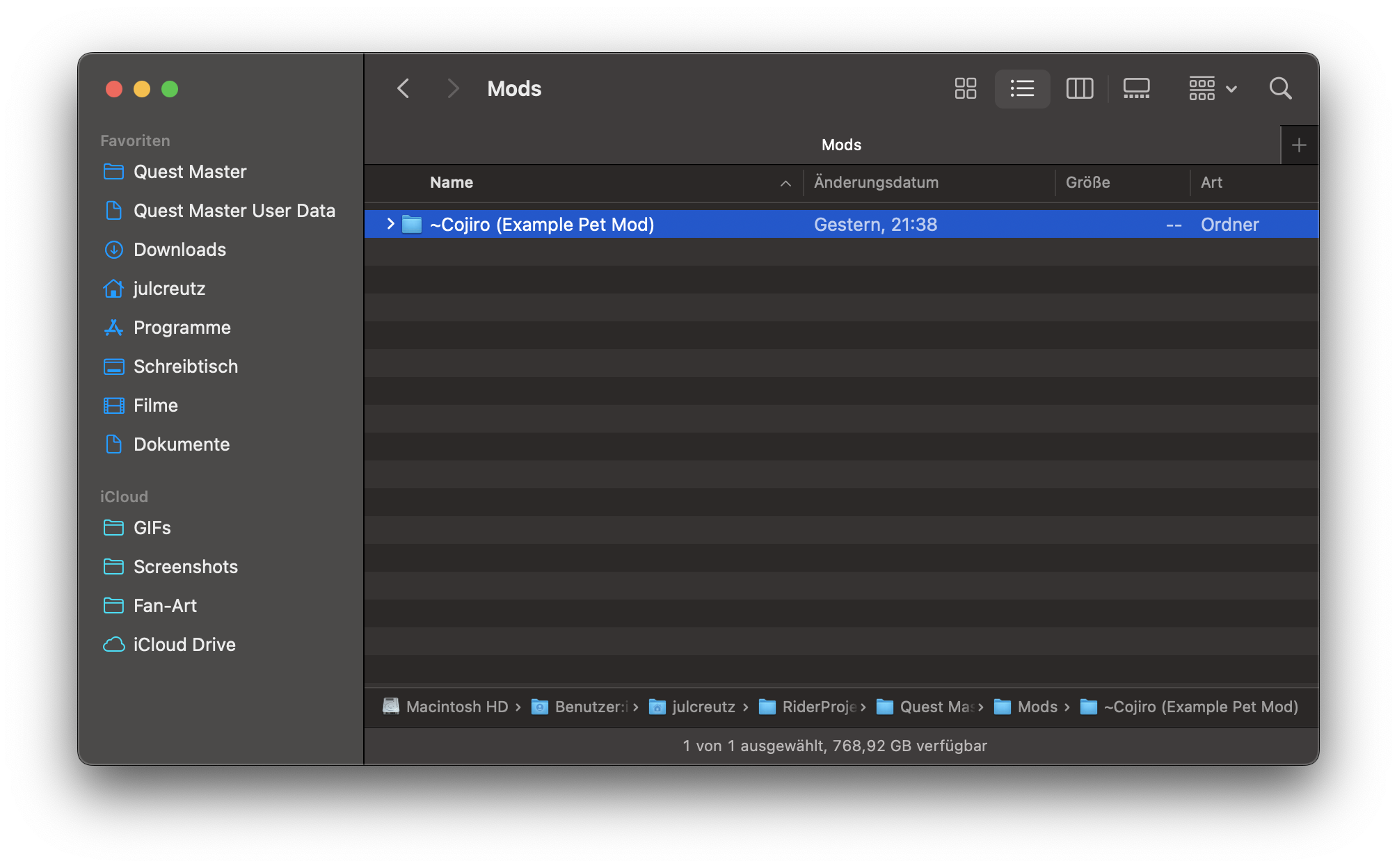Viewport: 1397px width, 868px height.
Task: Switch to list view
Action: pyautogui.click(x=1022, y=88)
